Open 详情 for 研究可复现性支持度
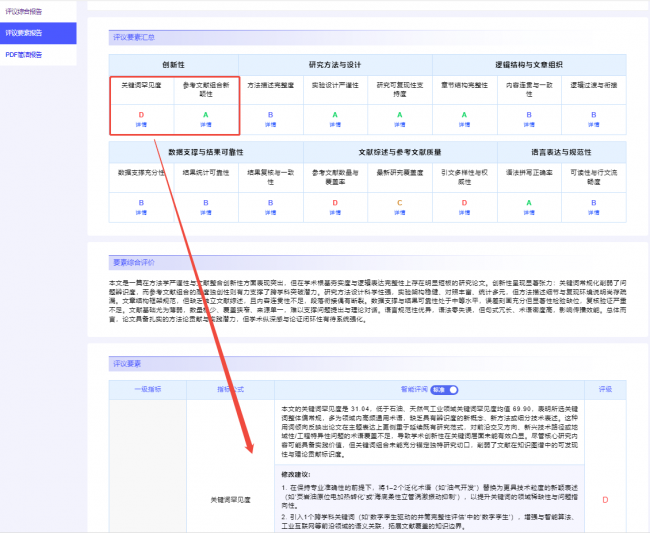Image resolution: width=650 pixels, height=533 pixels. [400, 125]
